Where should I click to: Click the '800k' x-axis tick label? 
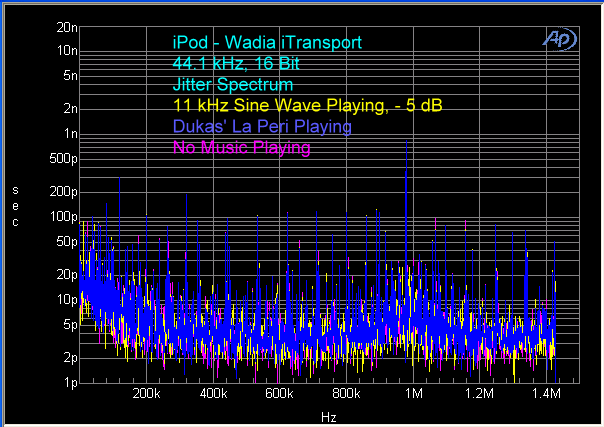[346, 395]
